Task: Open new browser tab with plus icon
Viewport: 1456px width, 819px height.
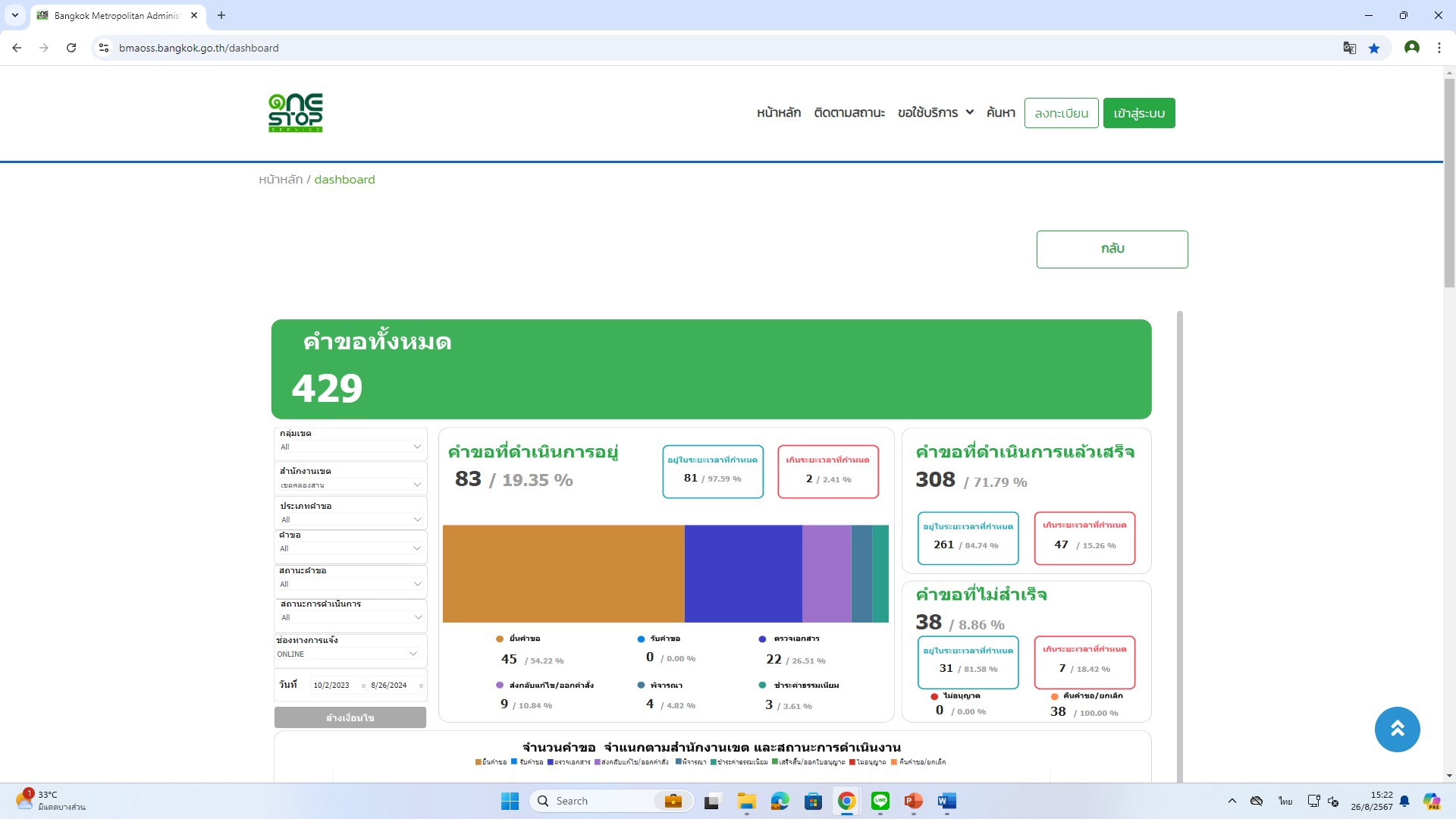Action: [221, 15]
